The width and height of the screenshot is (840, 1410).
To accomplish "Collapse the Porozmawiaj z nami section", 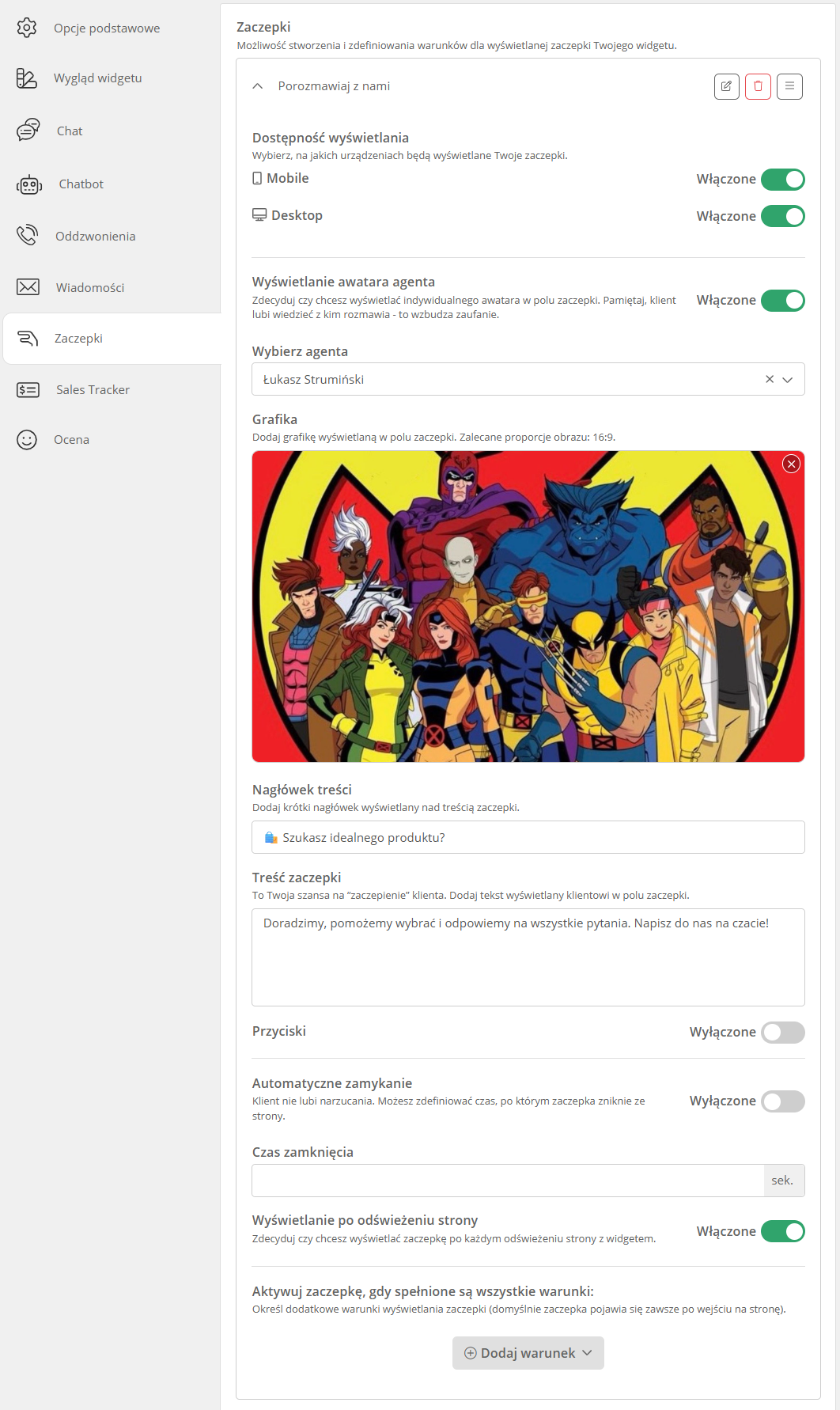I will pos(257,86).
